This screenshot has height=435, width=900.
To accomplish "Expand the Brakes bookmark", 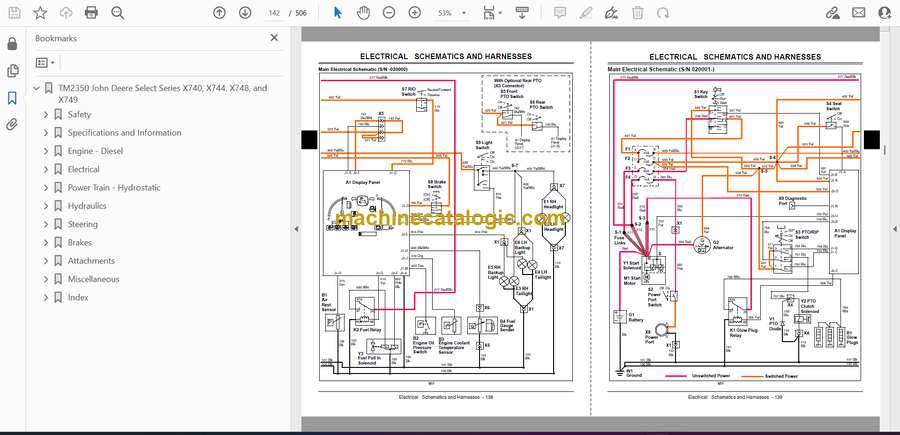I will click(x=46, y=243).
